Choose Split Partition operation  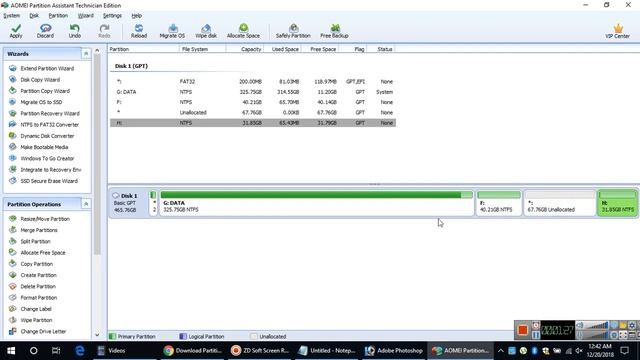pos(36,241)
